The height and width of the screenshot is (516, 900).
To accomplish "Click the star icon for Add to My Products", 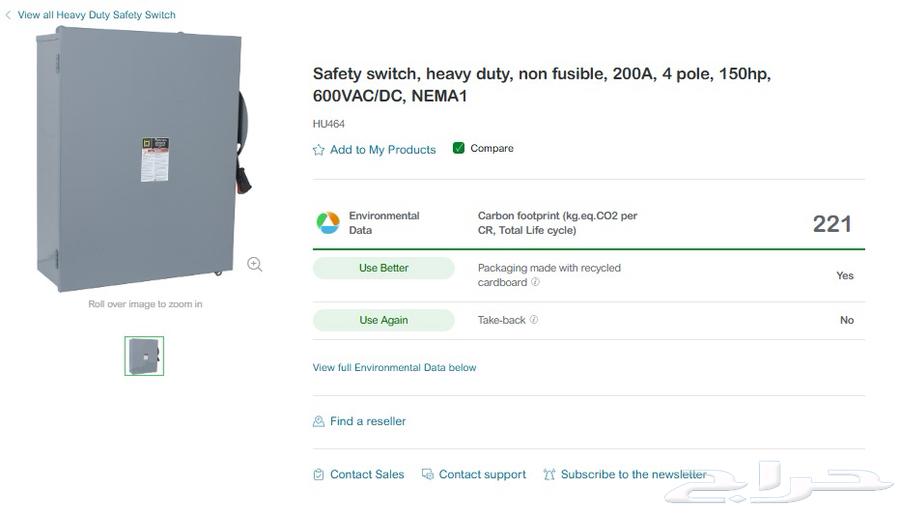I will [x=319, y=150].
